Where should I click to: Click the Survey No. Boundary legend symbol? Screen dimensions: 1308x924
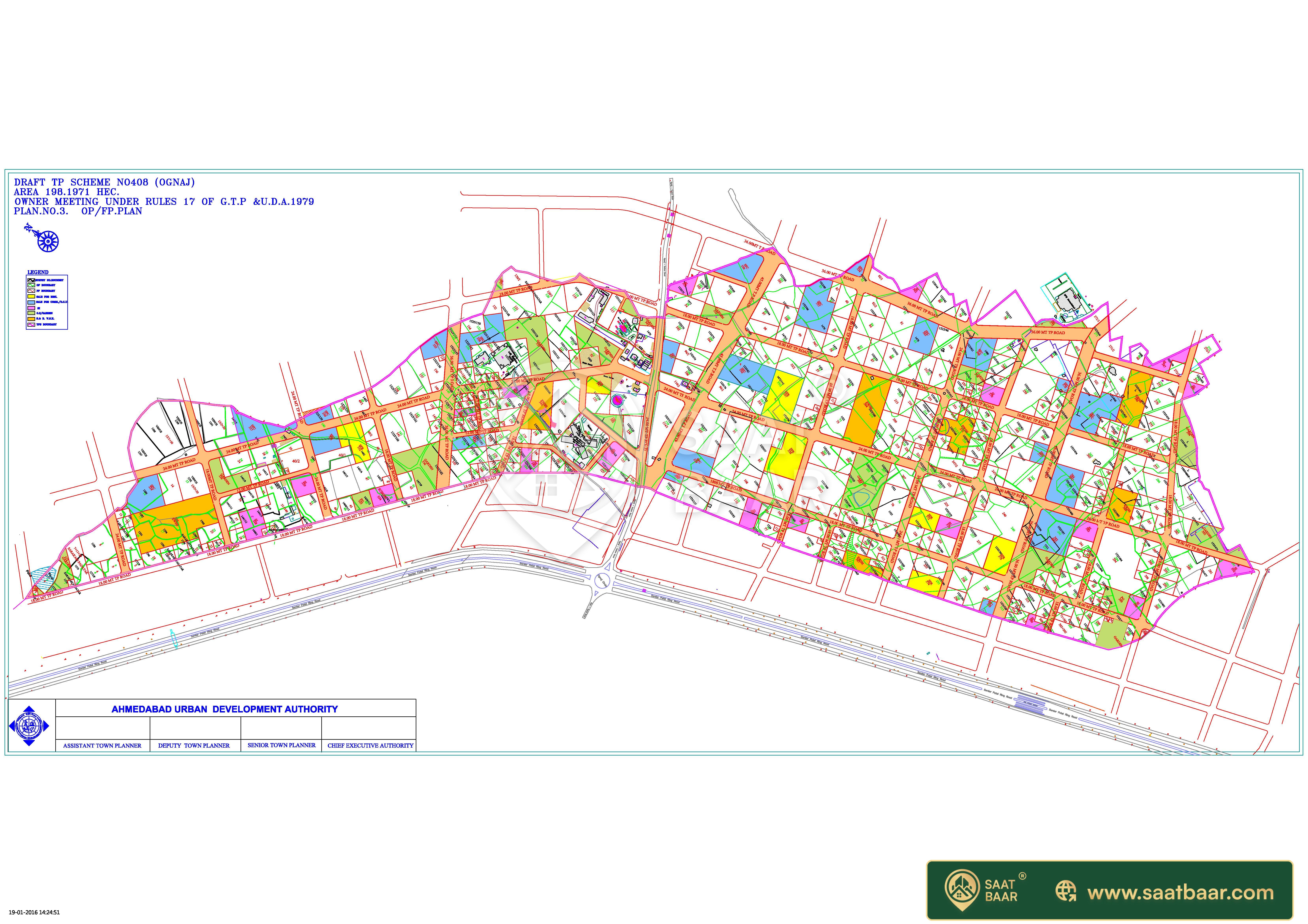(31, 280)
